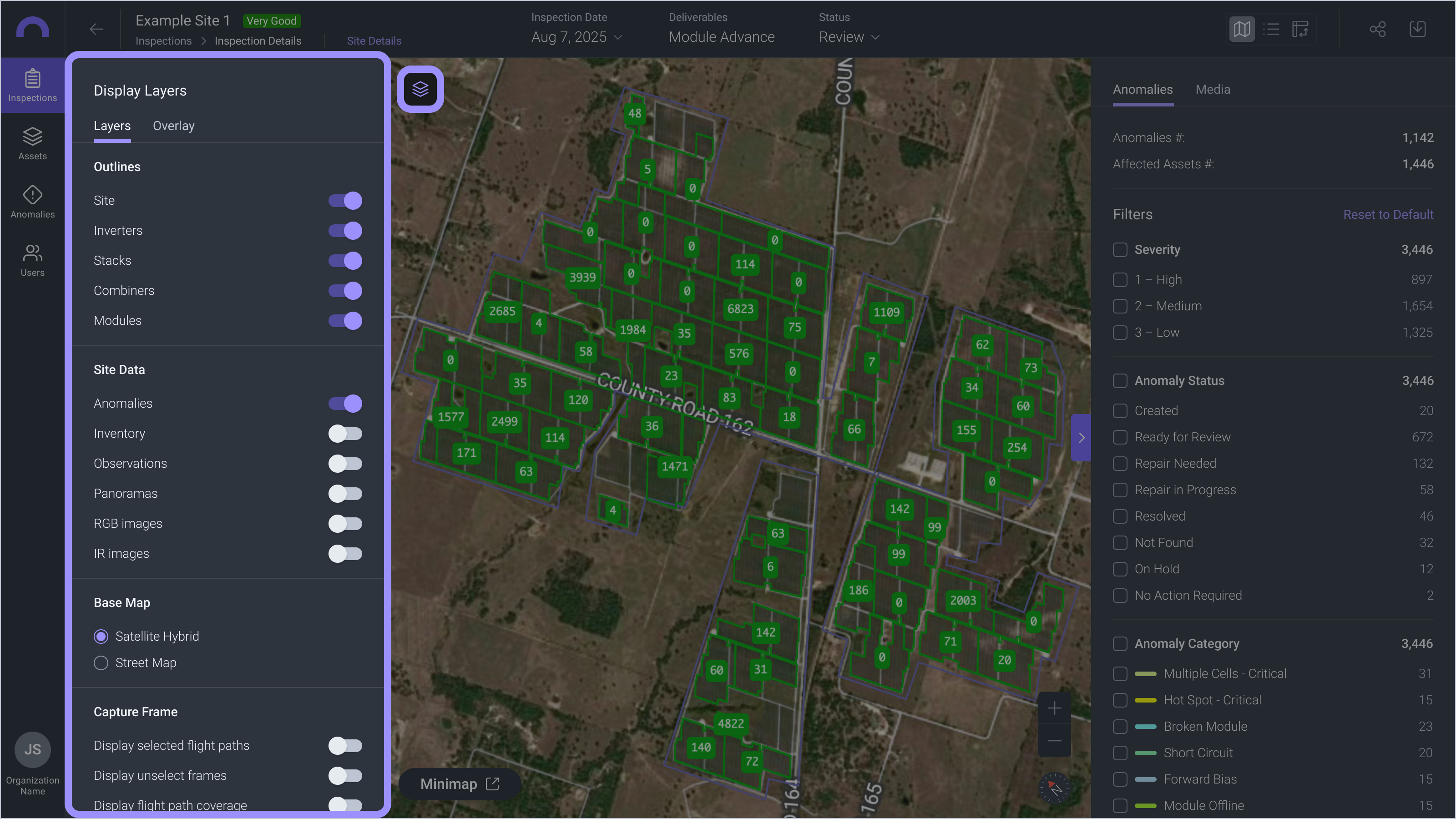
Task: Switch to the Media tab
Action: click(x=1213, y=89)
